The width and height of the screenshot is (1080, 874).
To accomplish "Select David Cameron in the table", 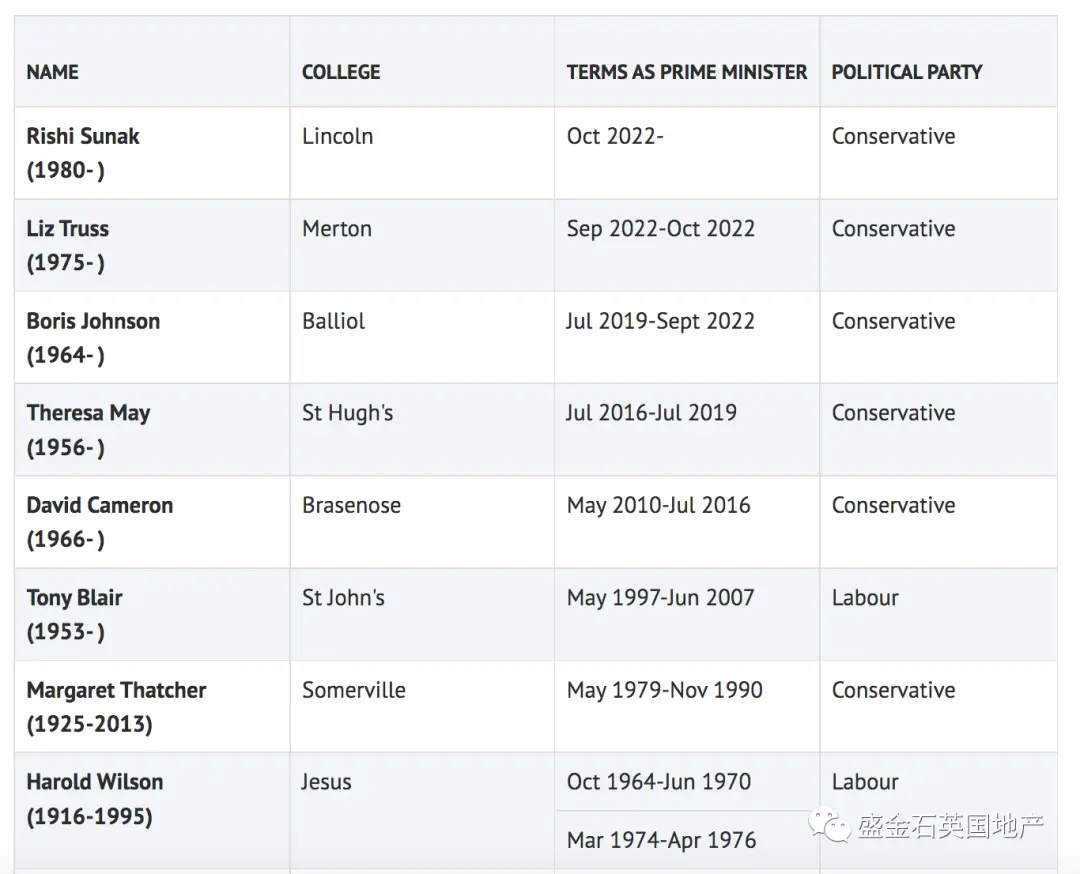I will coord(100,506).
